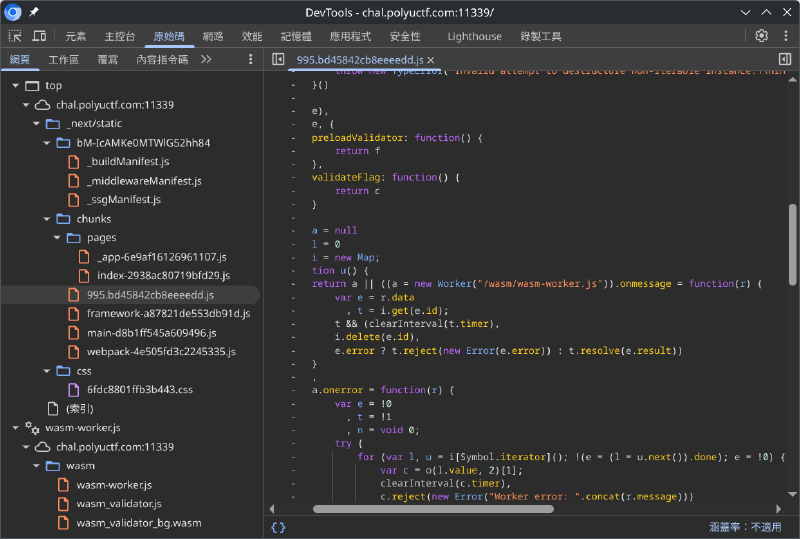Screen dimensions: 800x539
Task: Click the a.onerror function line
Action: (383, 390)
